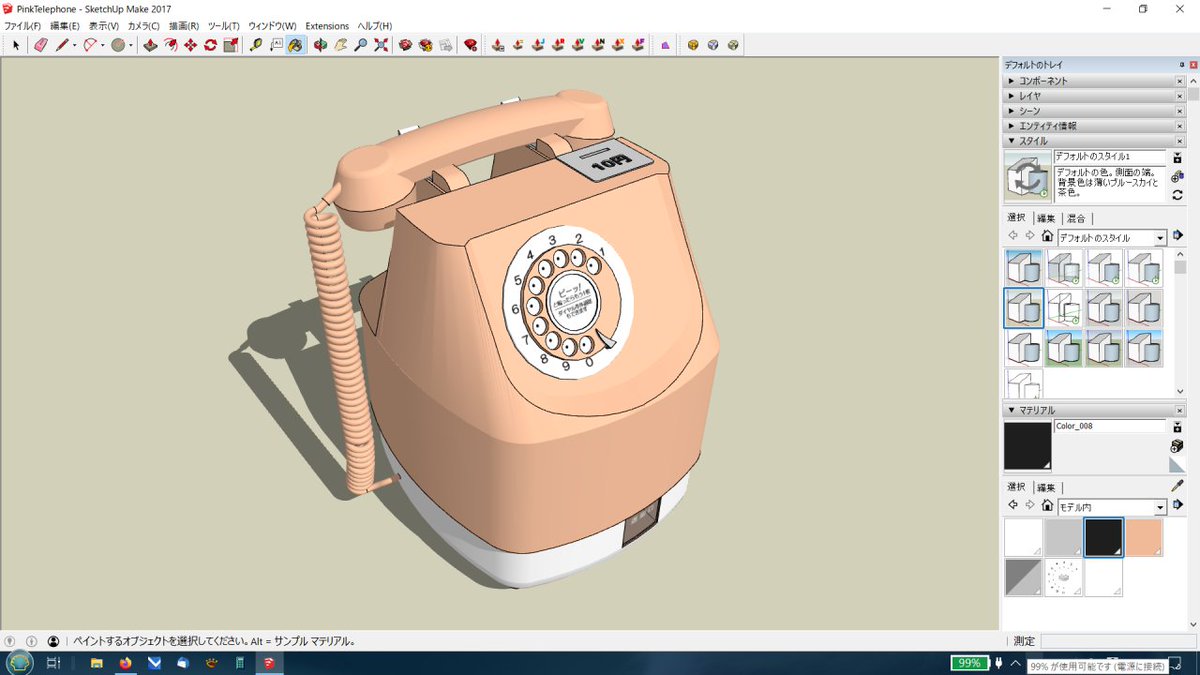Click the sample paint eyedropper in Materials panel
The width and height of the screenshot is (1200, 675).
pyautogui.click(x=1178, y=486)
